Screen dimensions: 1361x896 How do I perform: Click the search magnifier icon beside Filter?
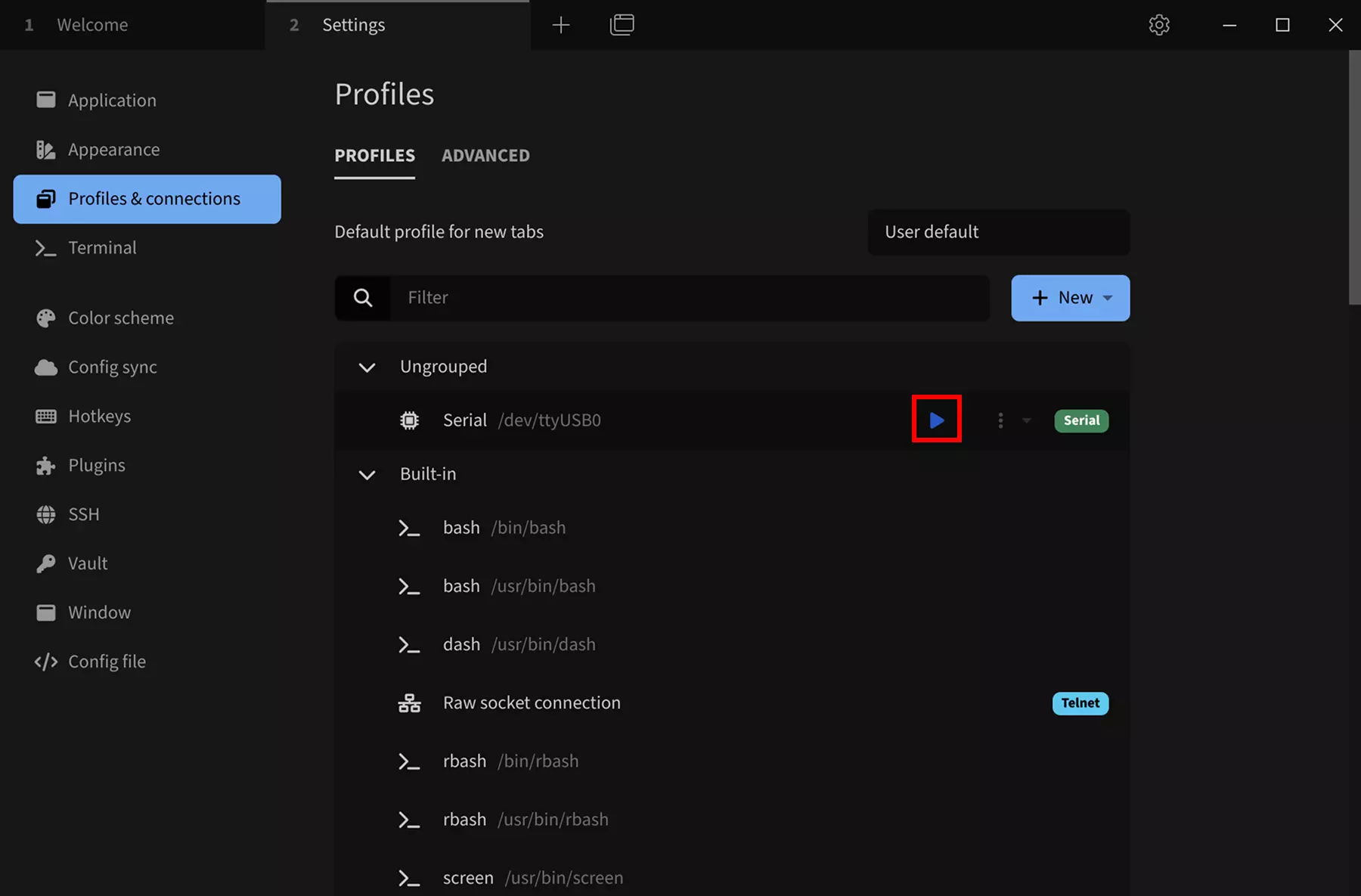tap(363, 298)
